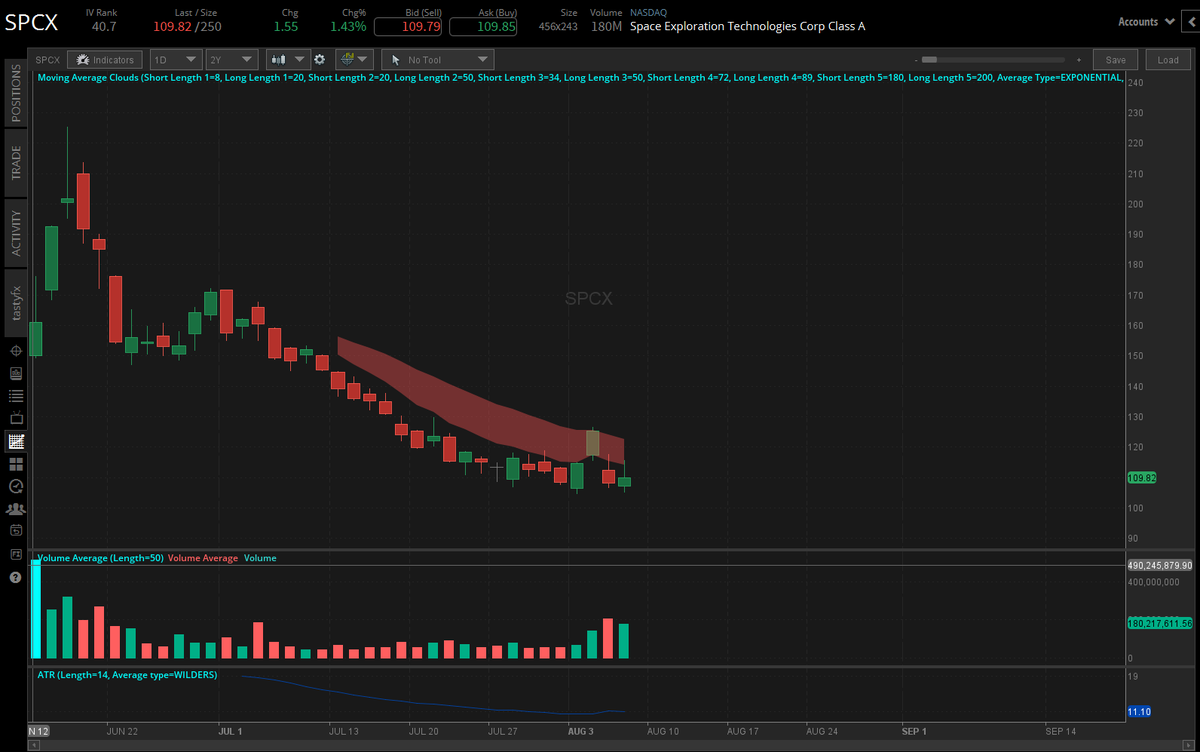The width and height of the screenshot is (1200, 752).
Task: Click the Volume 180M value
Action: [x=606, y=27]
